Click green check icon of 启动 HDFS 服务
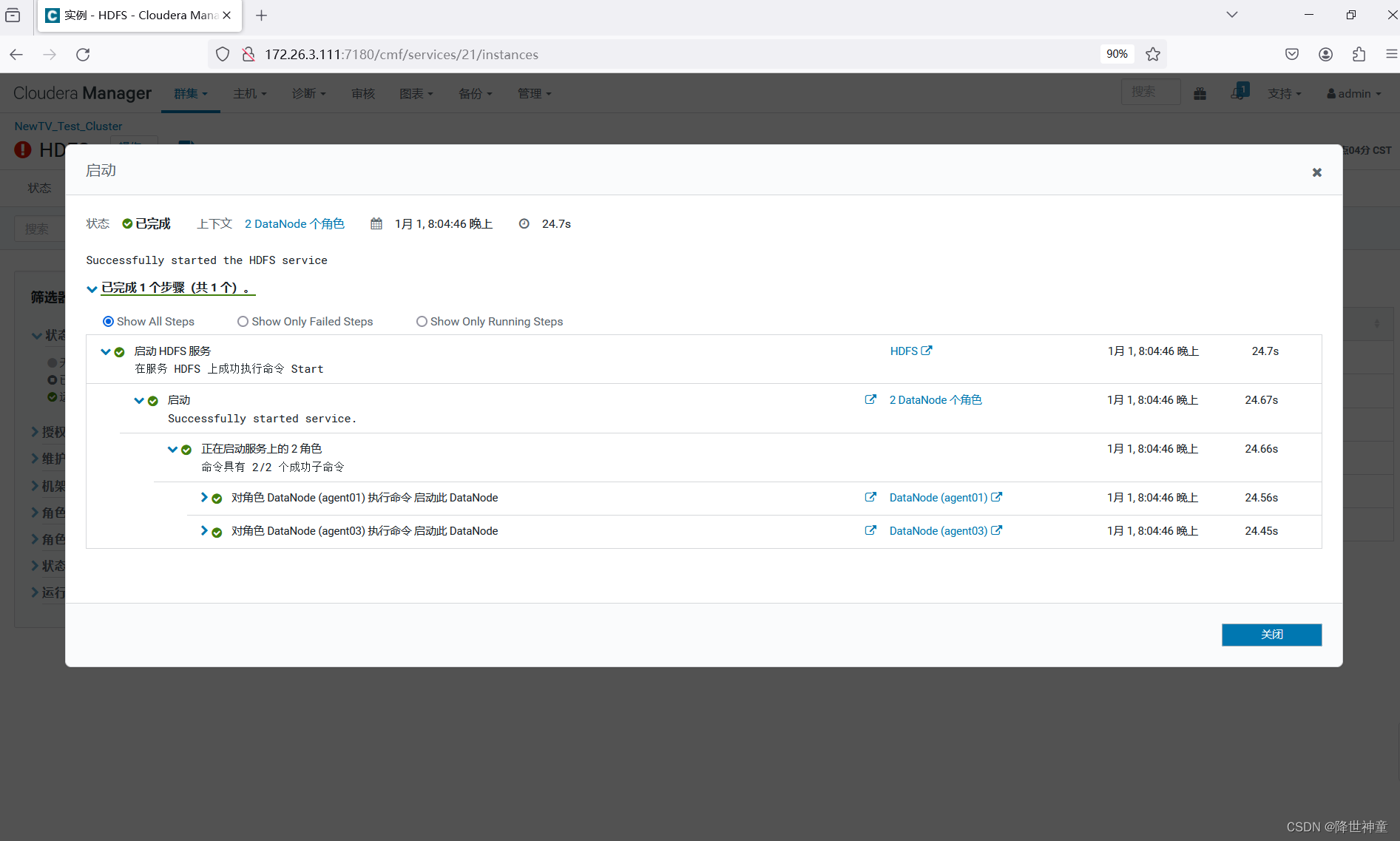 click(119, 352)
